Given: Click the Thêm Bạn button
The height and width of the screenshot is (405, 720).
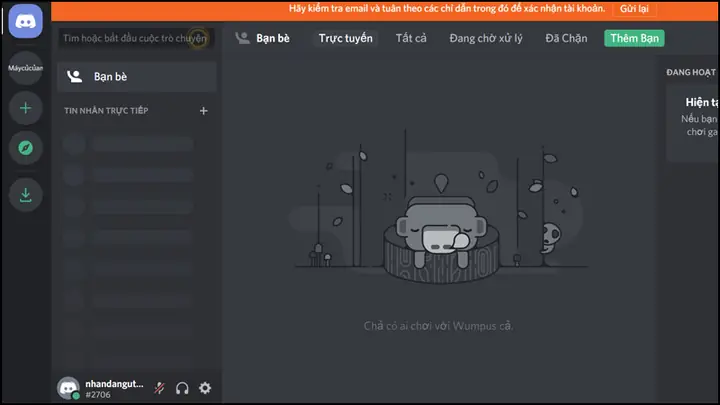Looking at the screenshot, I should pos(634,38).
